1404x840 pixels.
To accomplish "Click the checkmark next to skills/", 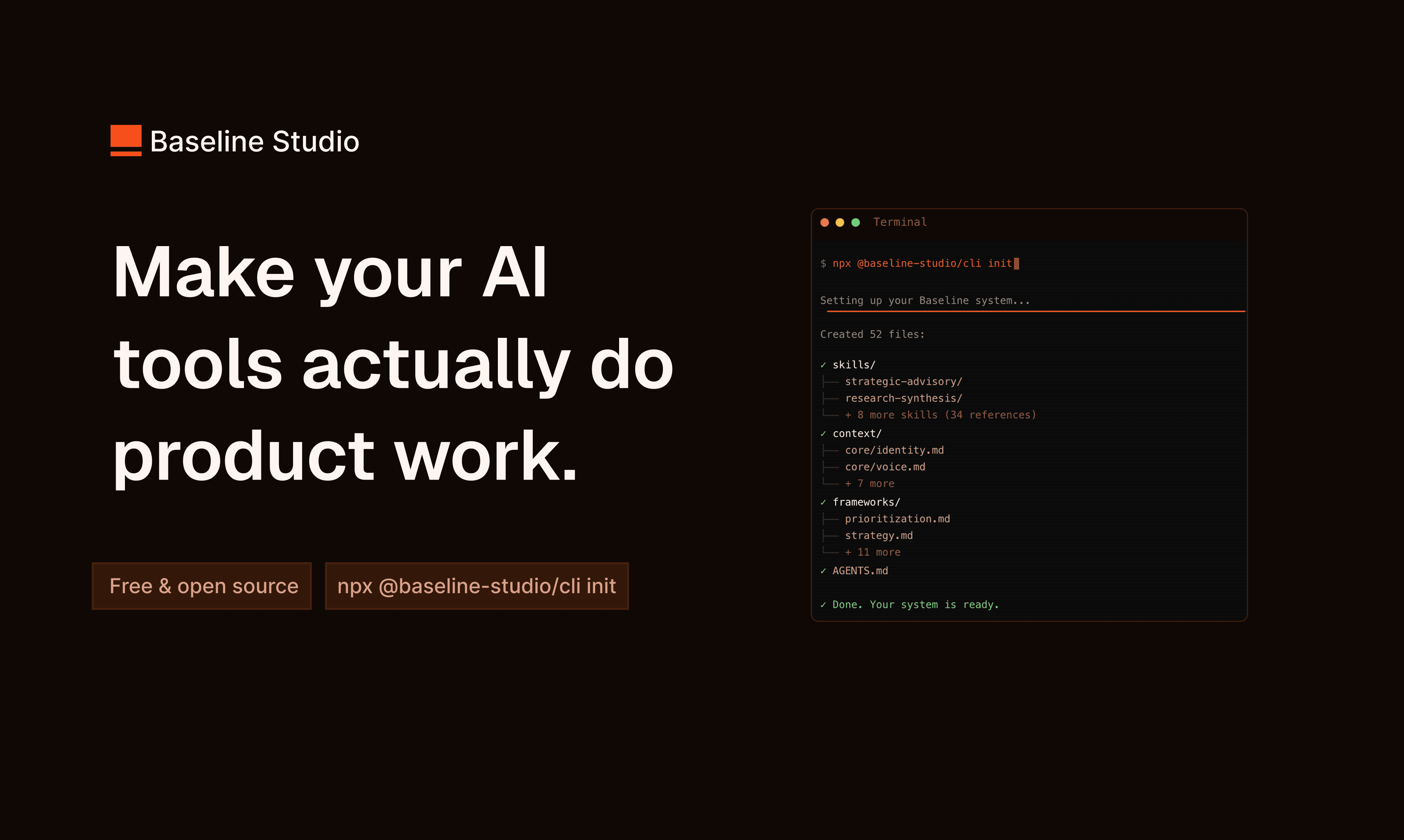I will pyautogui.click(x=824, y=365).
